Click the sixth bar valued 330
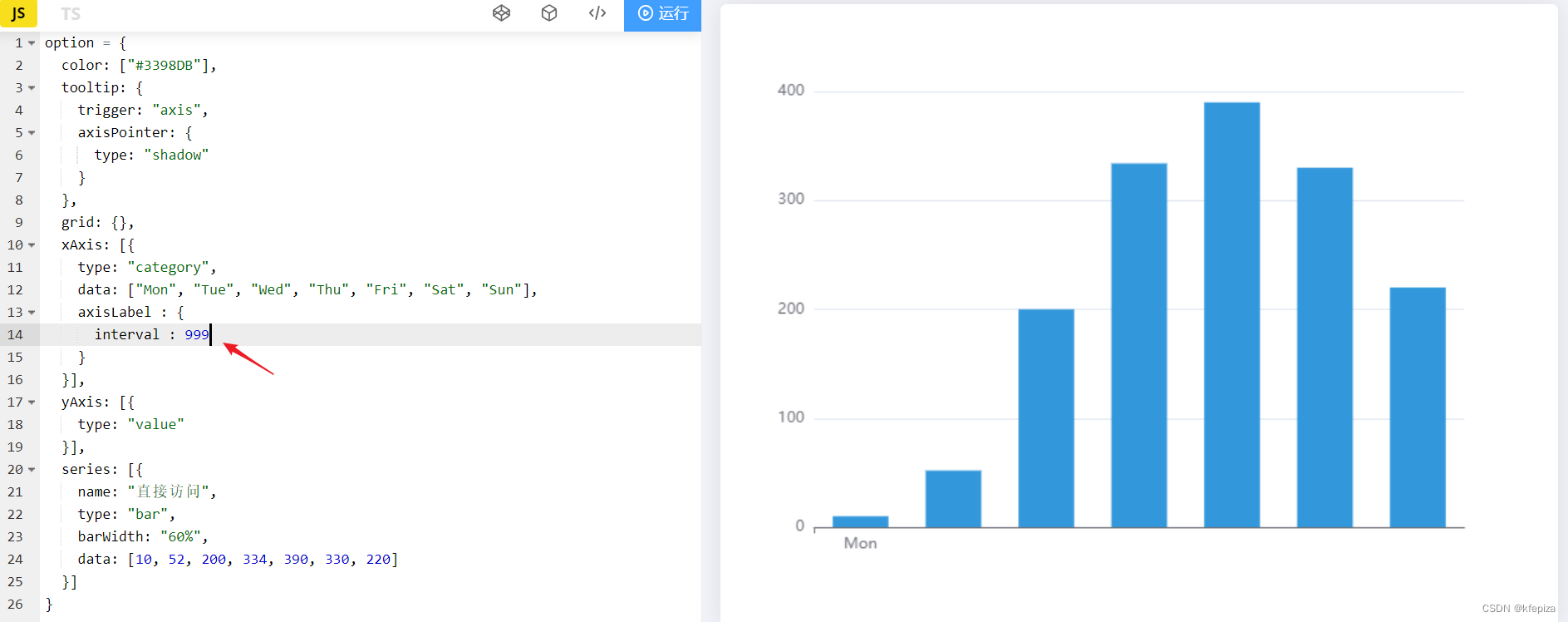The height and width of the screenshot is (622, 1568). click(x=1325, y=348)
